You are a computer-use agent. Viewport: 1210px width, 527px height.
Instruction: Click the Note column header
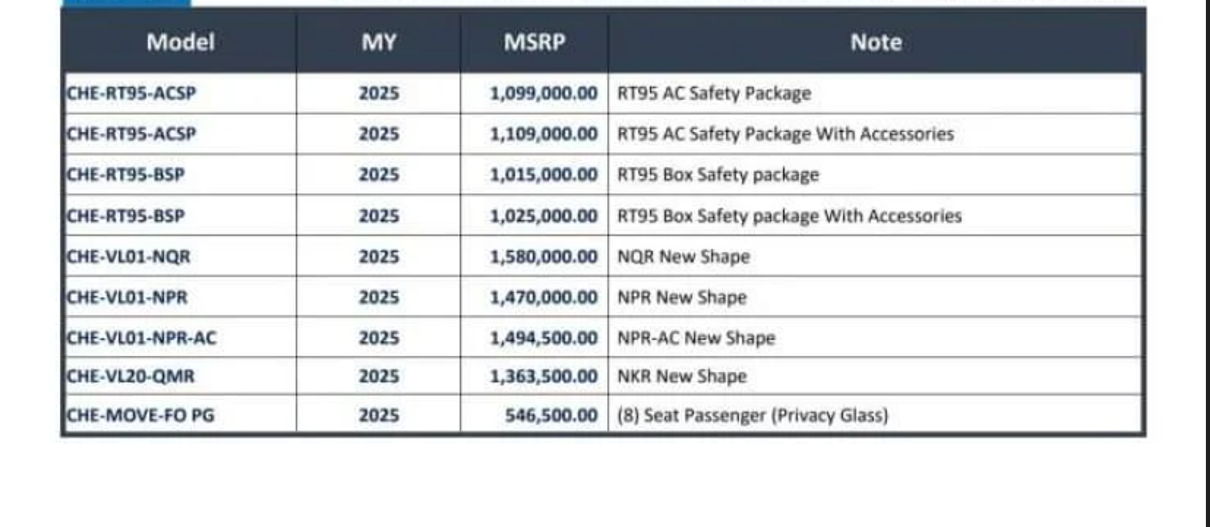[x=875, y=42]
